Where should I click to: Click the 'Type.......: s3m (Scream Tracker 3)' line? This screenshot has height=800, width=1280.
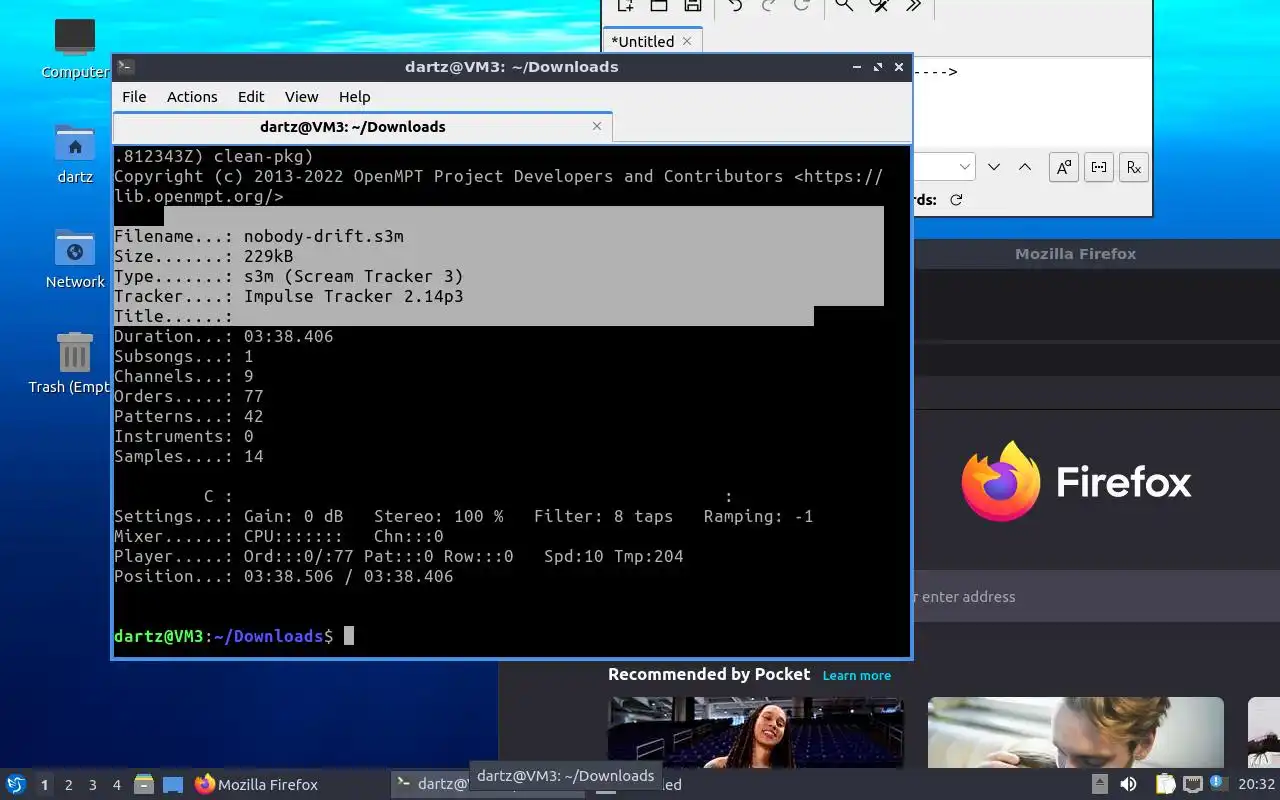coord(289,276)
